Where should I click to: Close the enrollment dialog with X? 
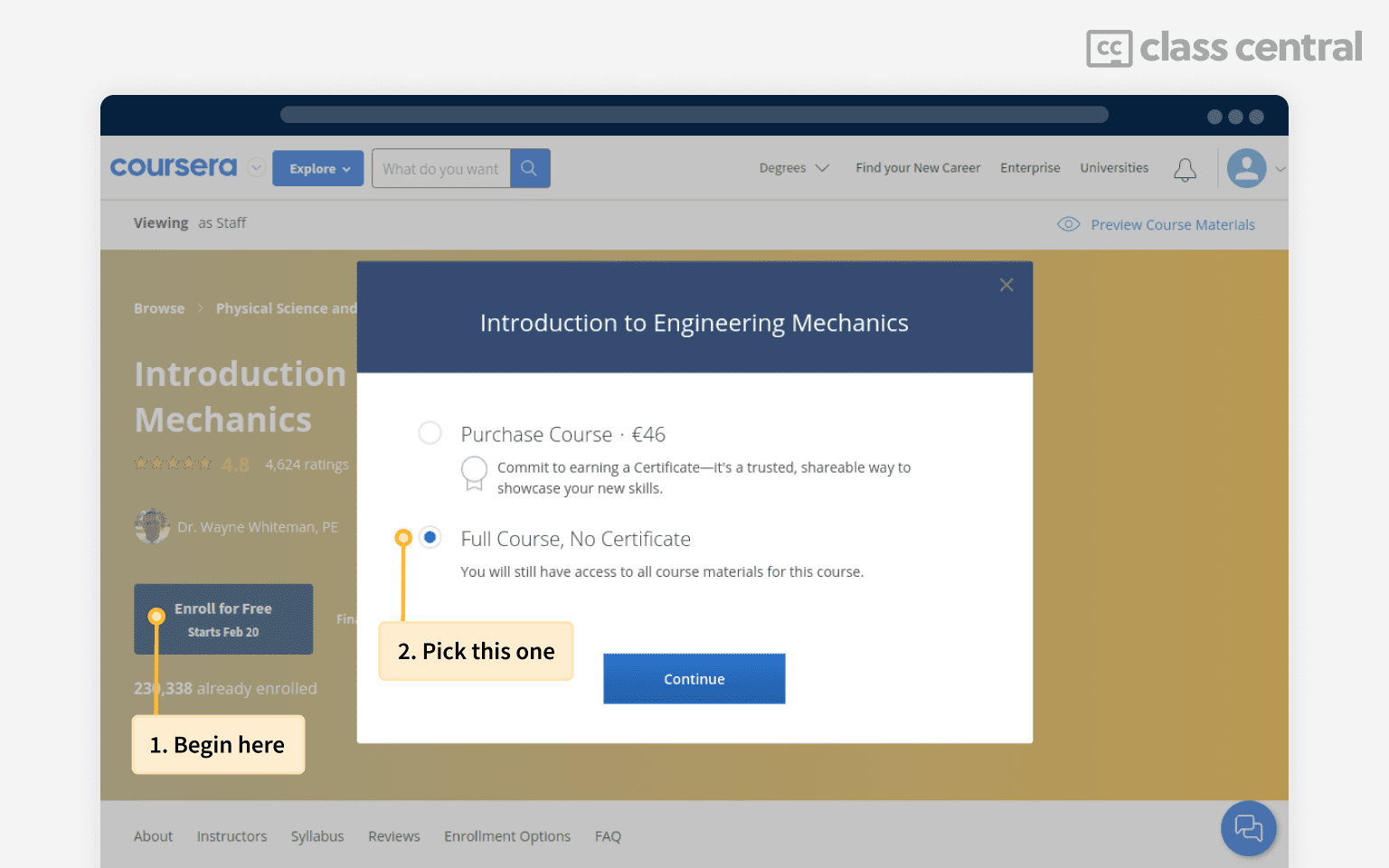click(x=1006, y=286)
